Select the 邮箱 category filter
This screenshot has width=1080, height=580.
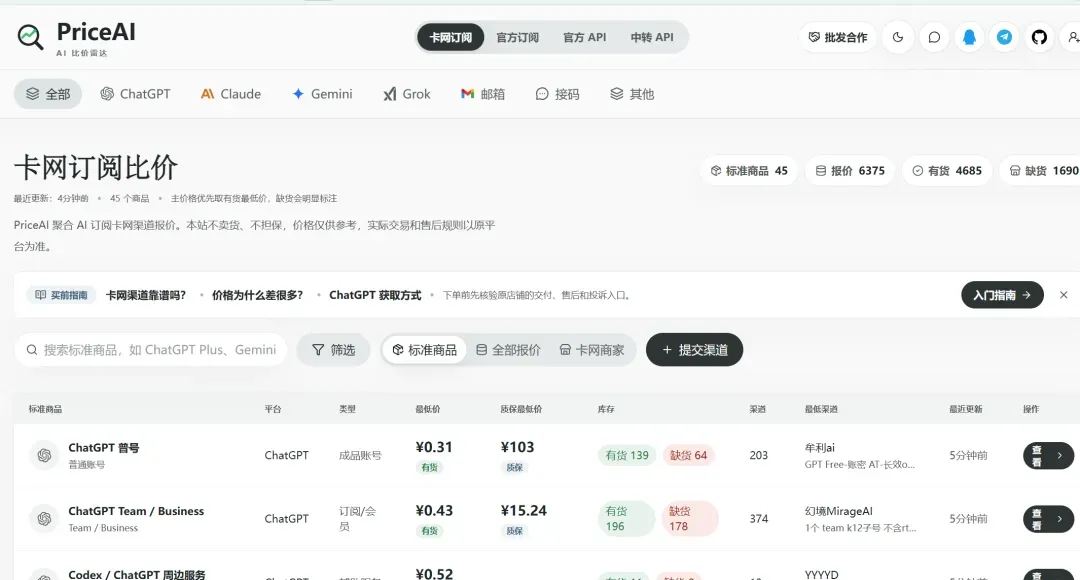coord(483,94)
